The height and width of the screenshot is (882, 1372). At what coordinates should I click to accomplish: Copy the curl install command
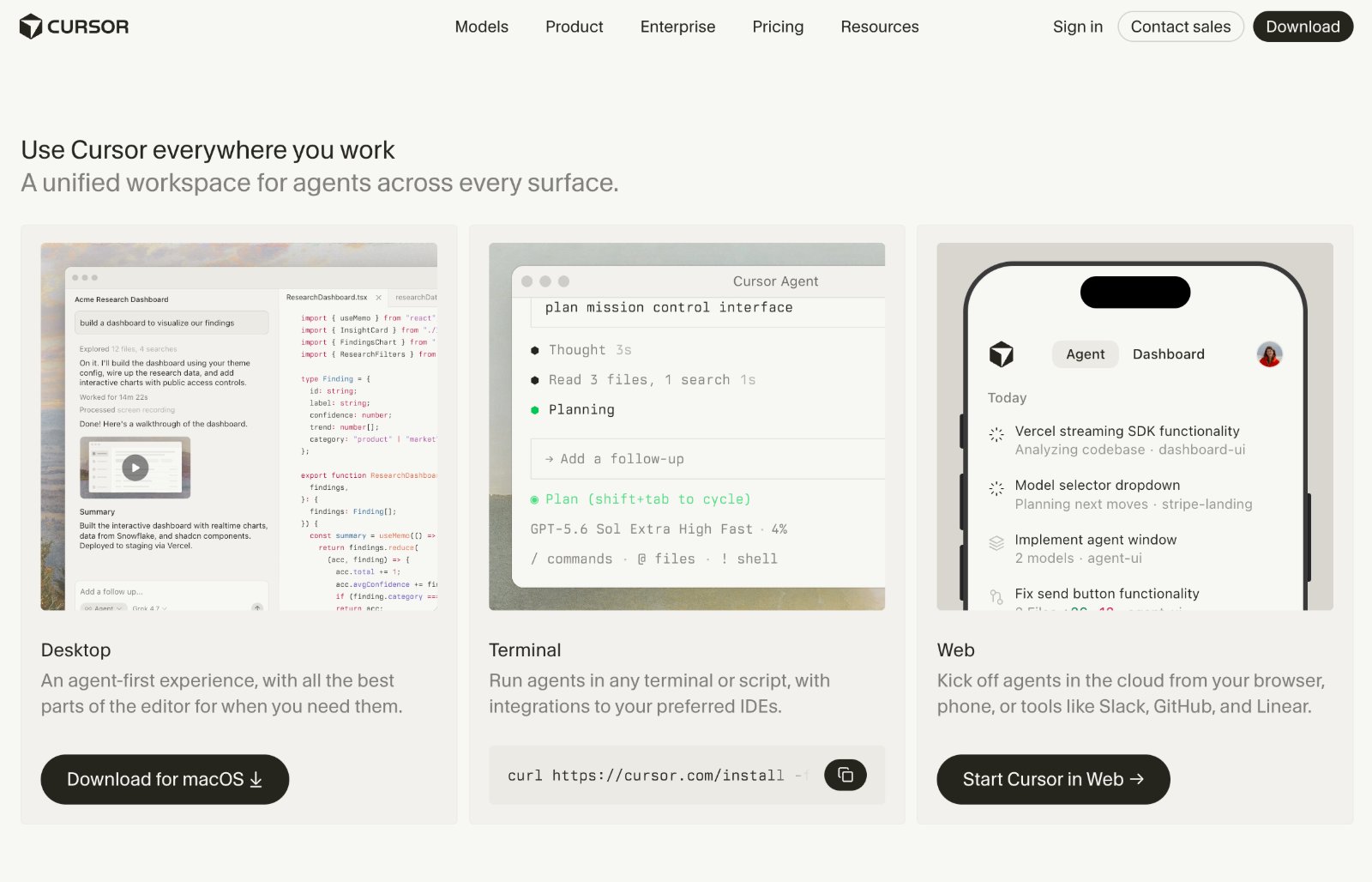[845, 775]
